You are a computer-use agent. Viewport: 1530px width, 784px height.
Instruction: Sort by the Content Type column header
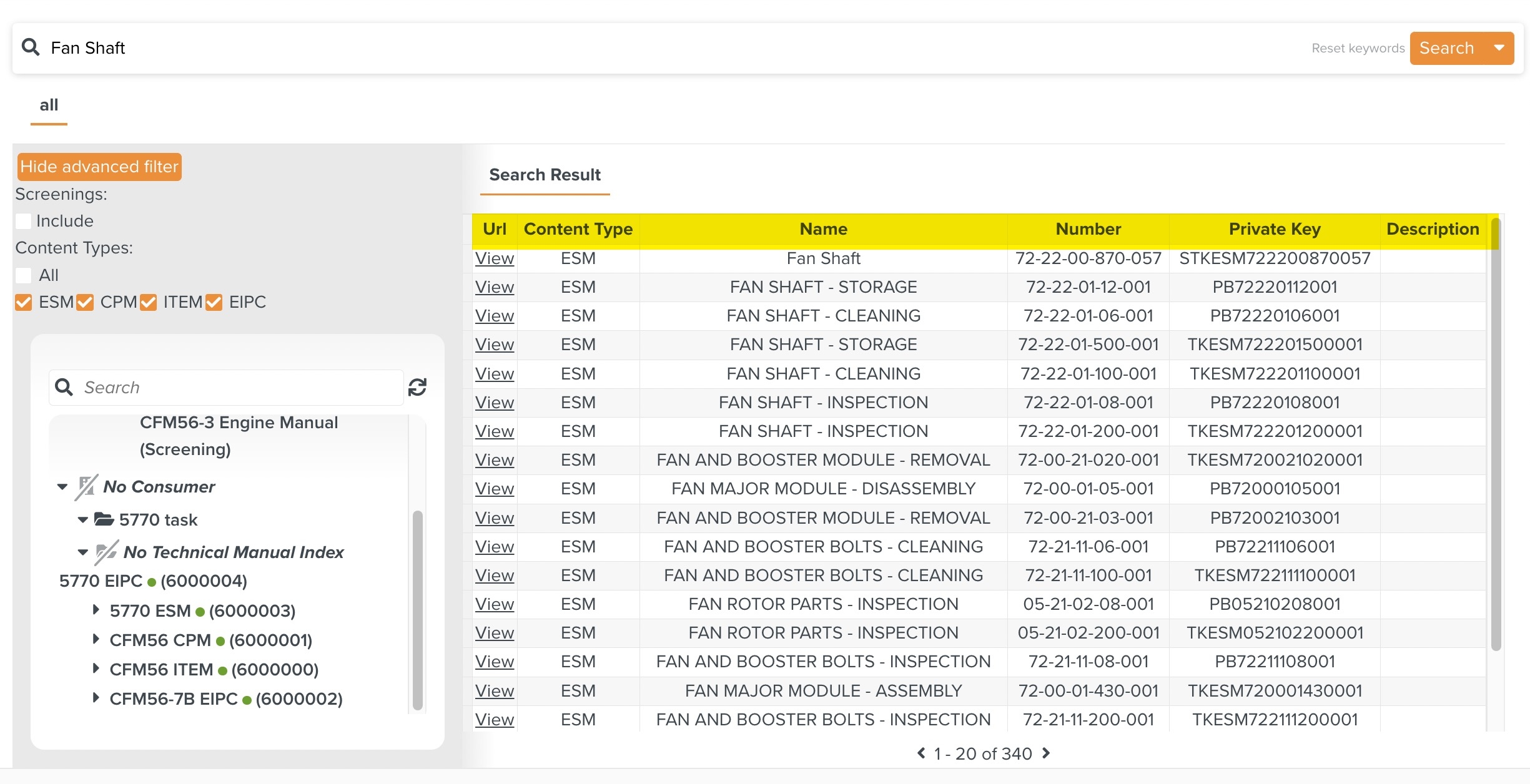tap(578, 229)
